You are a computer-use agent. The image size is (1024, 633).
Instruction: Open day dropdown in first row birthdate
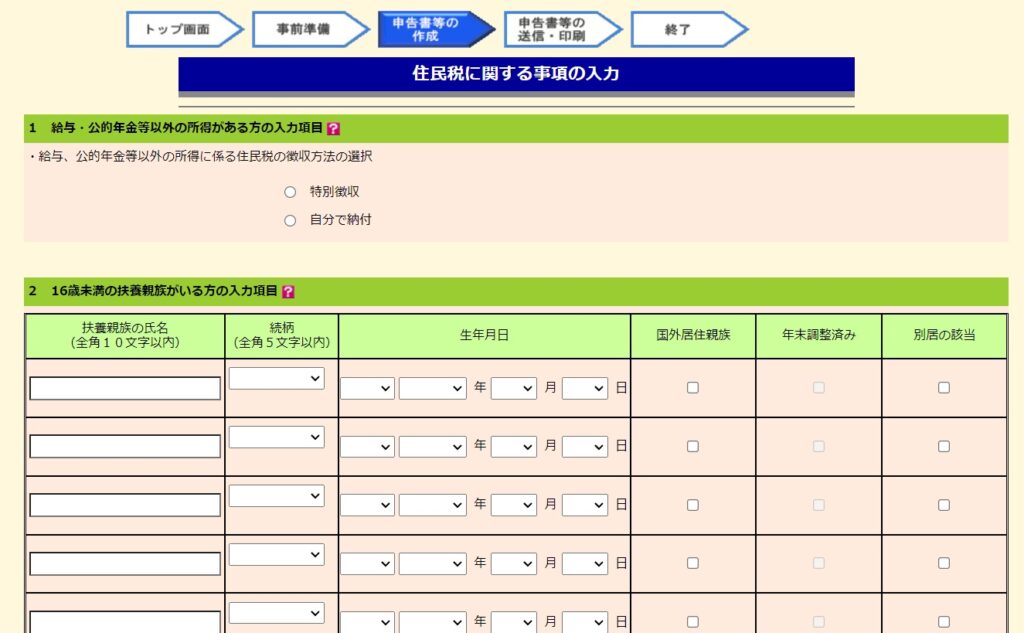[585, 388]
